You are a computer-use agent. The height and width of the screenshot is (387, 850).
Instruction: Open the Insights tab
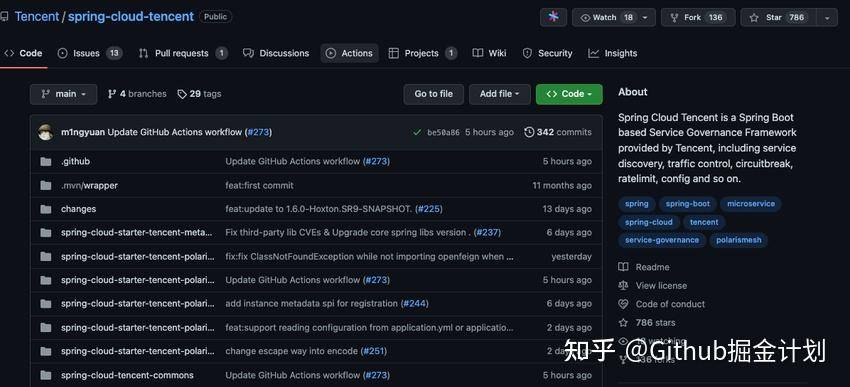[613, 53]
